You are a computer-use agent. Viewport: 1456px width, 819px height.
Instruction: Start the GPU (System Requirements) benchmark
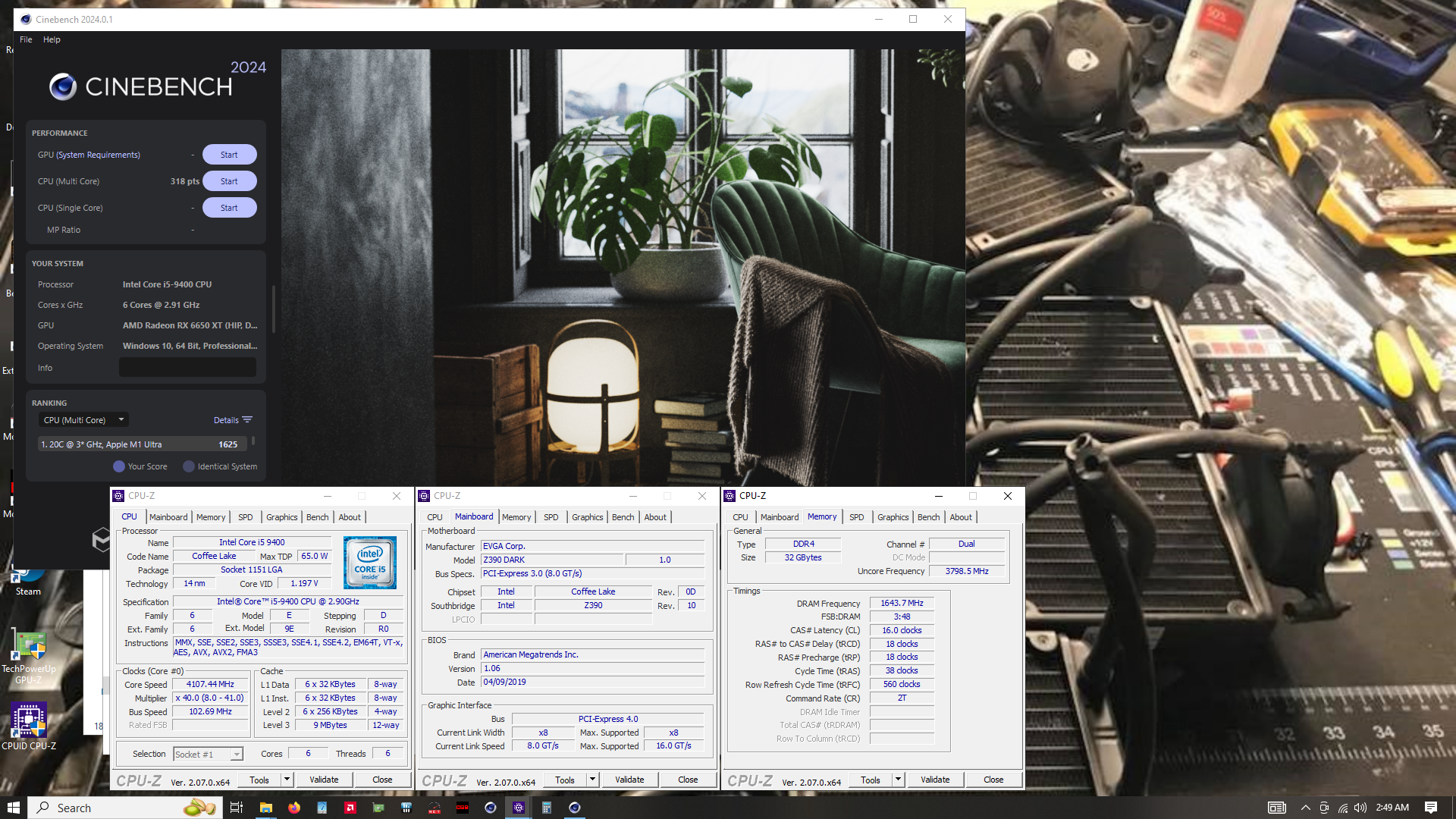click(229, 155)
